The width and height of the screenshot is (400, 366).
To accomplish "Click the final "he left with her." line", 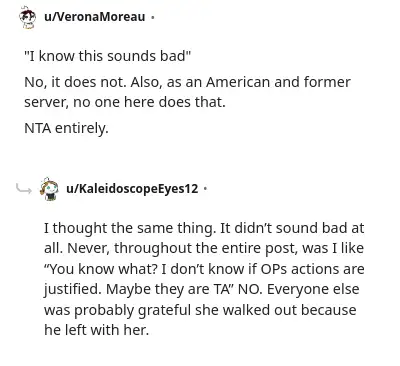I will (96, 330).
